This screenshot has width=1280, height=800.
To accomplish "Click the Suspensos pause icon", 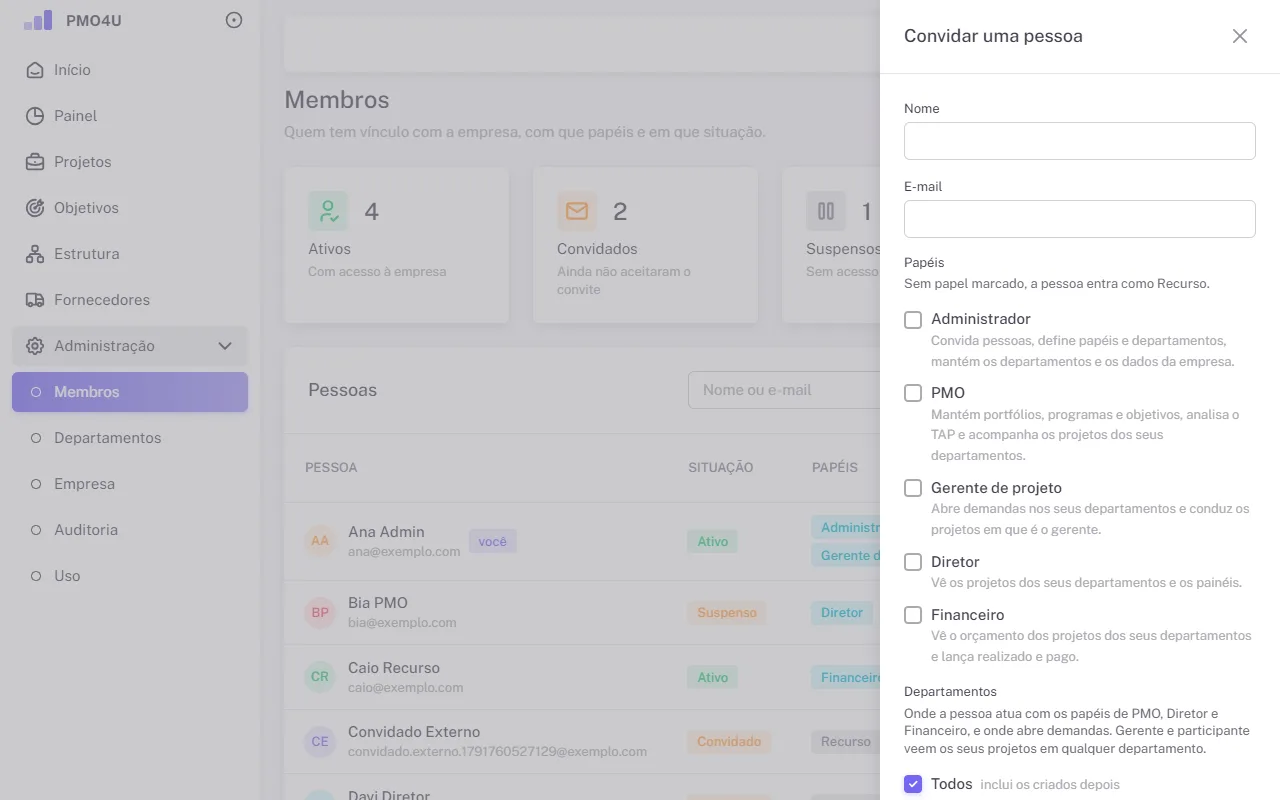I will point(826,211).
